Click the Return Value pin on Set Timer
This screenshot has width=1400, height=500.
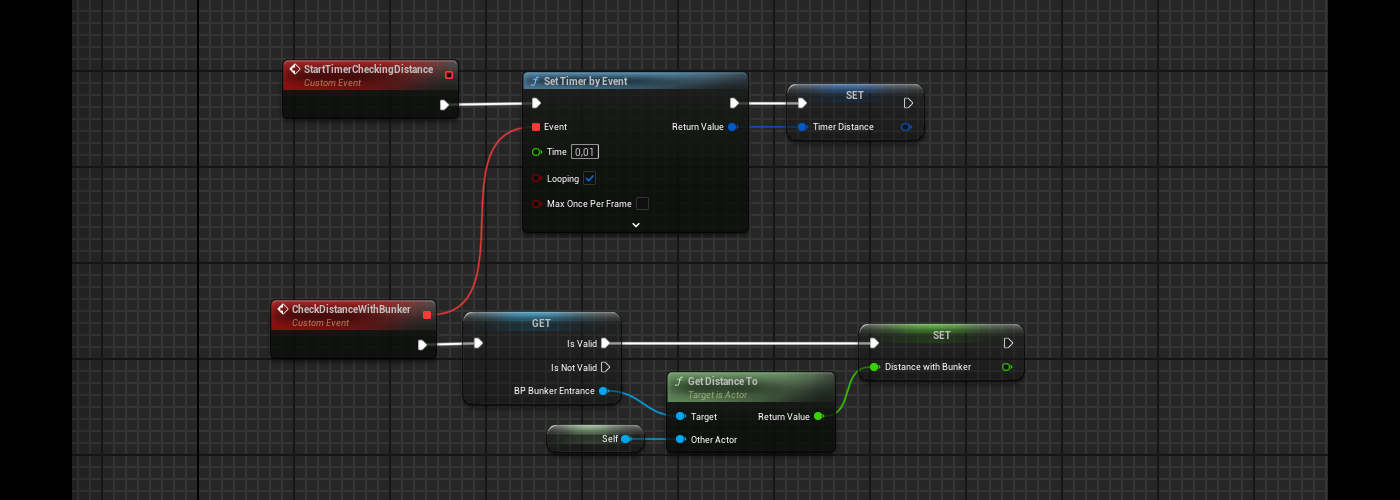[732, 127]
